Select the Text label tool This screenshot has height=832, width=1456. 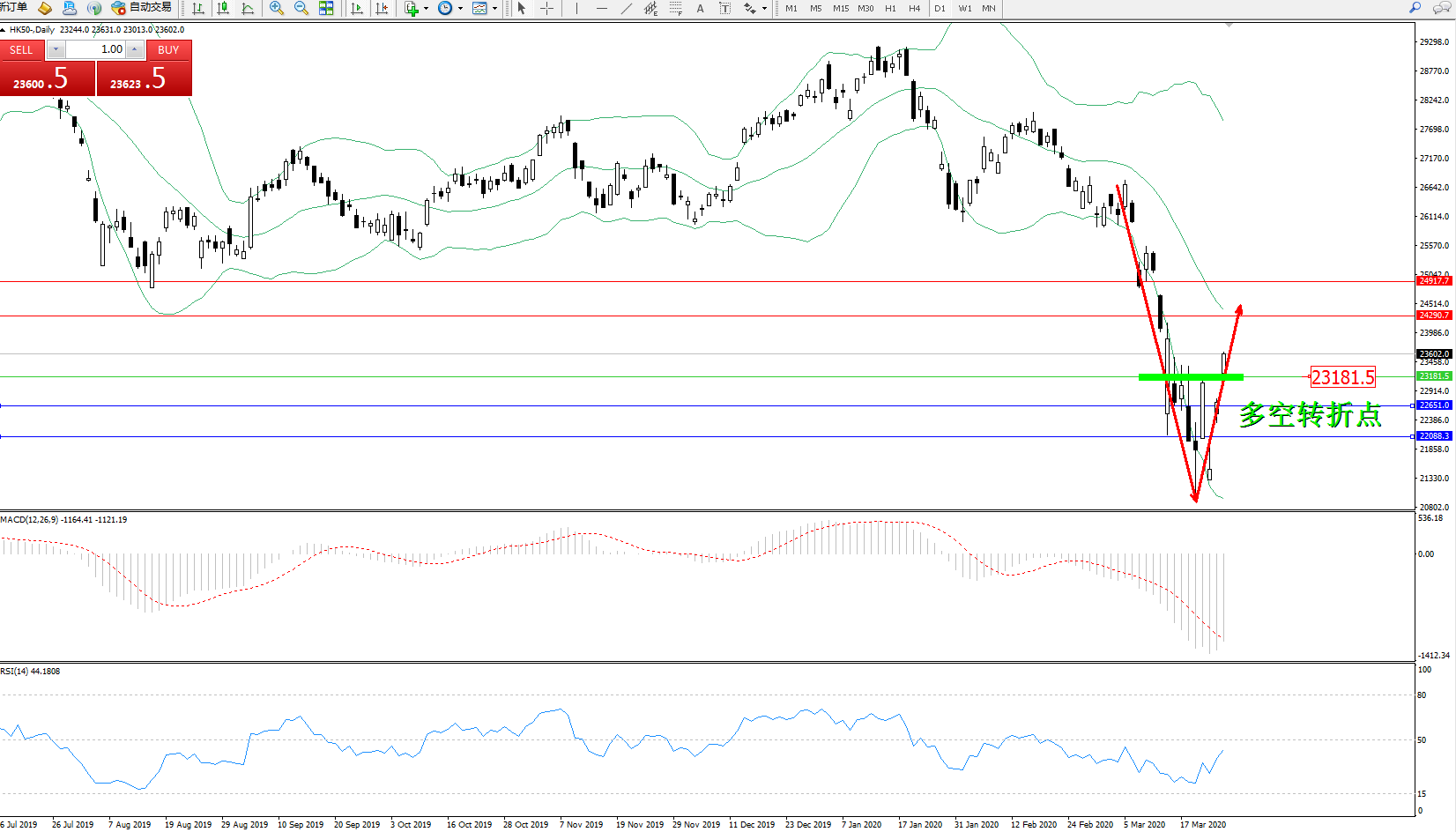click(724, 8)
